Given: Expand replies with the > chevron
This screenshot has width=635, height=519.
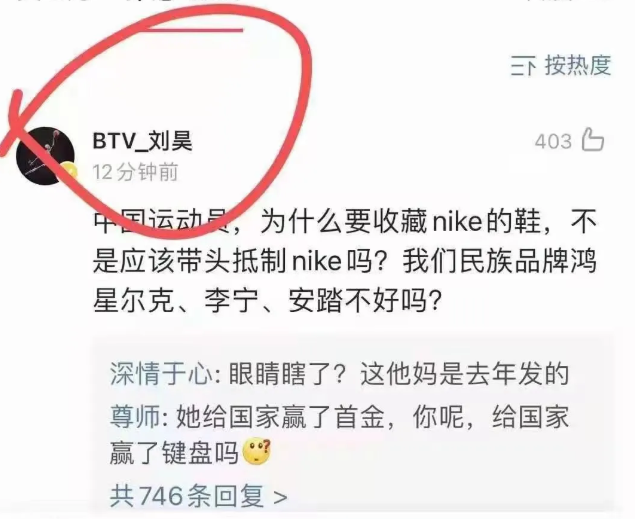Looking at the screenshot, I should coord(280,497).
